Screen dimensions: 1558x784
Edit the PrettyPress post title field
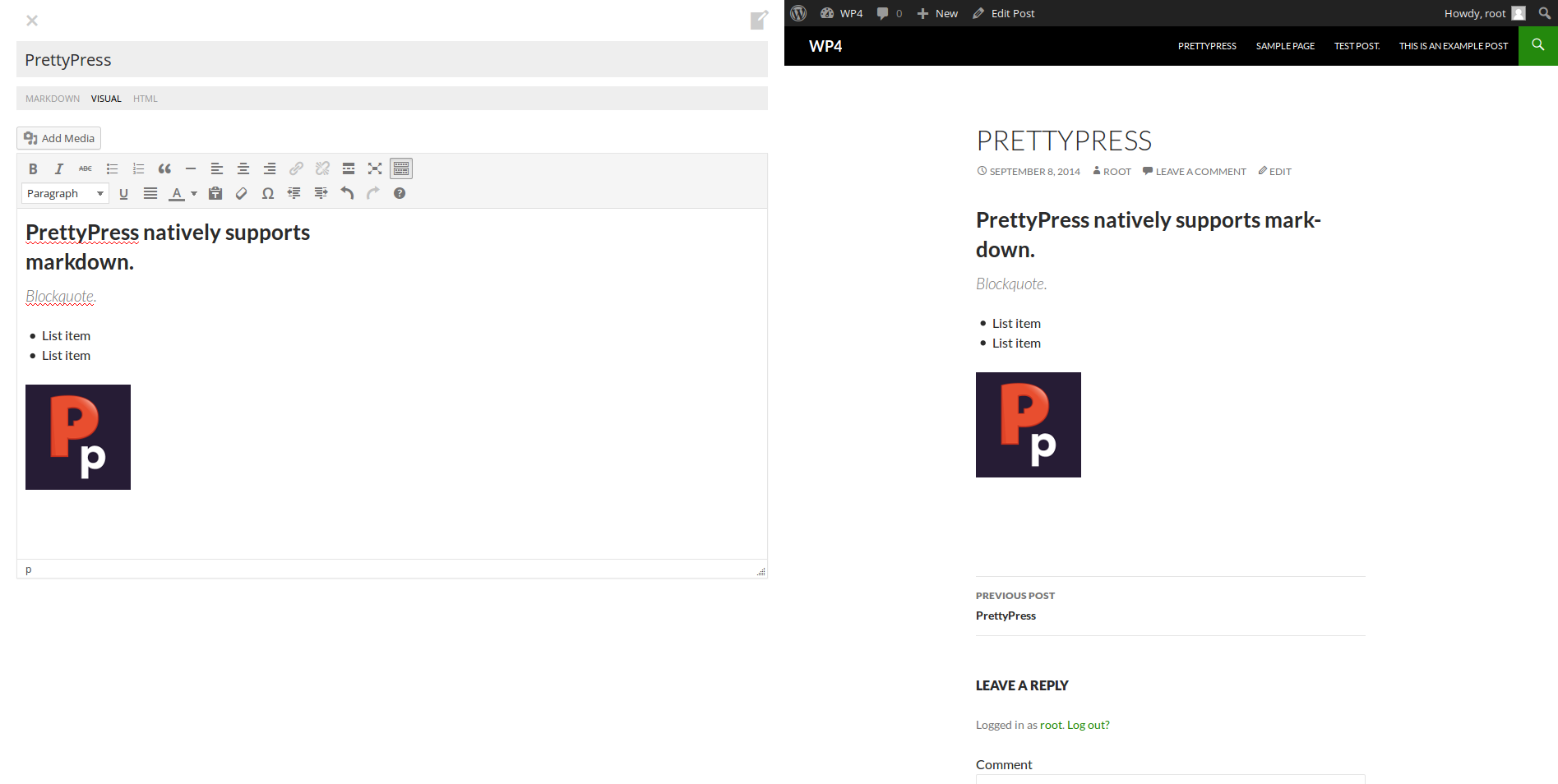pyautogui.click(x=392, y=59)
